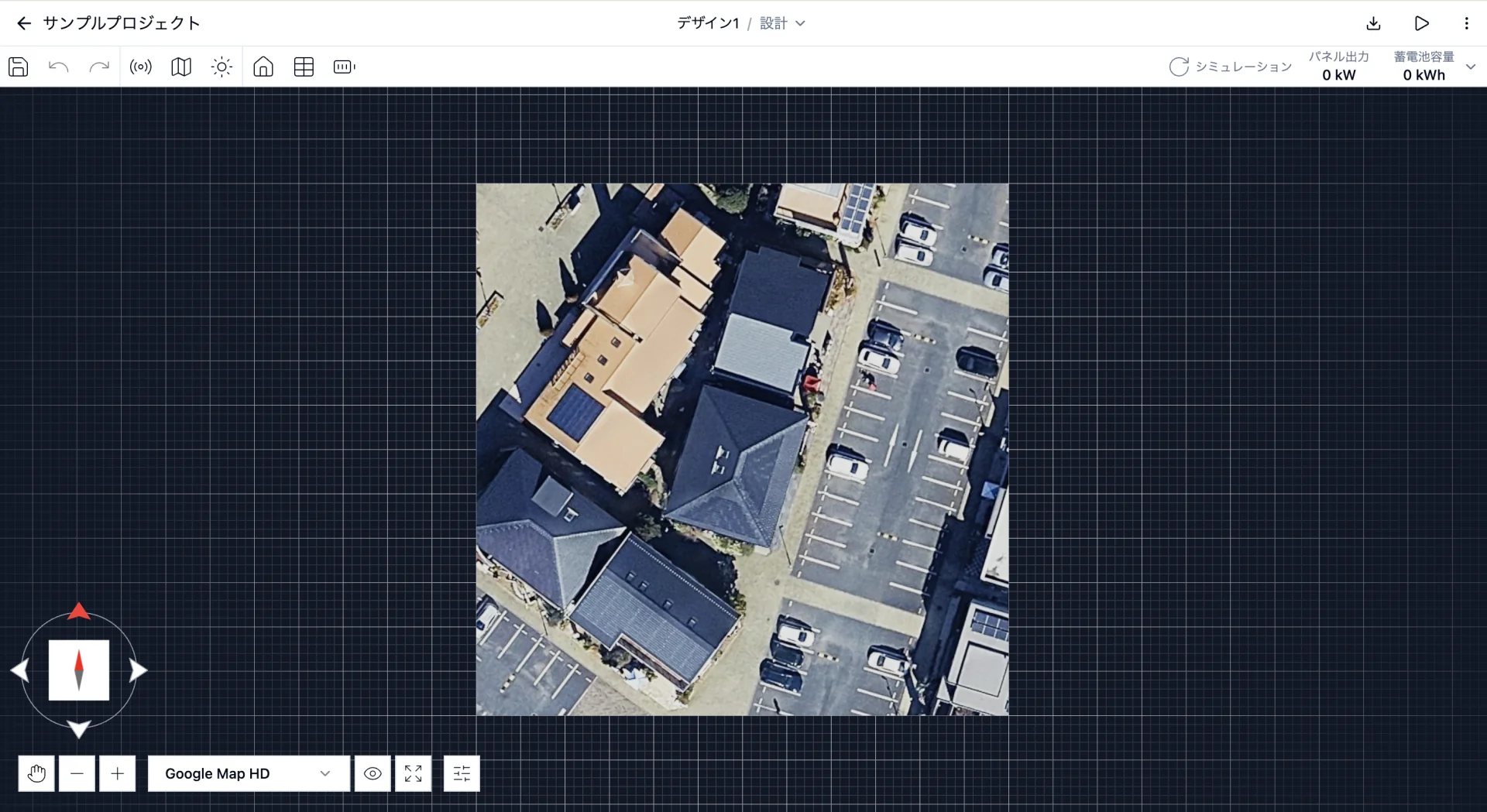Viewport: 1487px width, 812px height.
Task: Toggle fit-to-screen expand view
Action: (413, 773)
